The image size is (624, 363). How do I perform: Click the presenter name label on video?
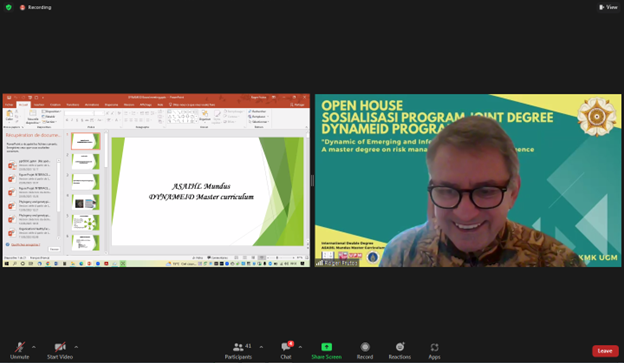[337, 263]
